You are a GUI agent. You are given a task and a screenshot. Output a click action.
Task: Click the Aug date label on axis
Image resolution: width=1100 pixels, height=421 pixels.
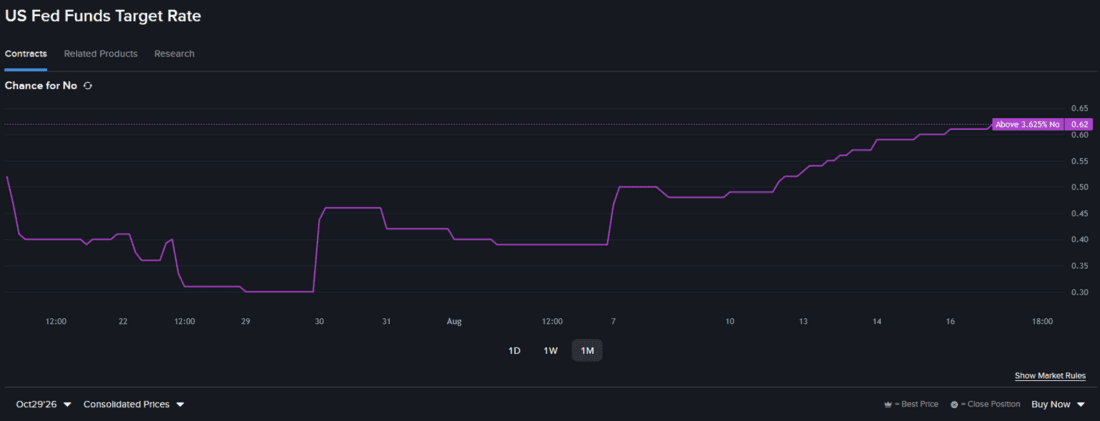point(455,321)
